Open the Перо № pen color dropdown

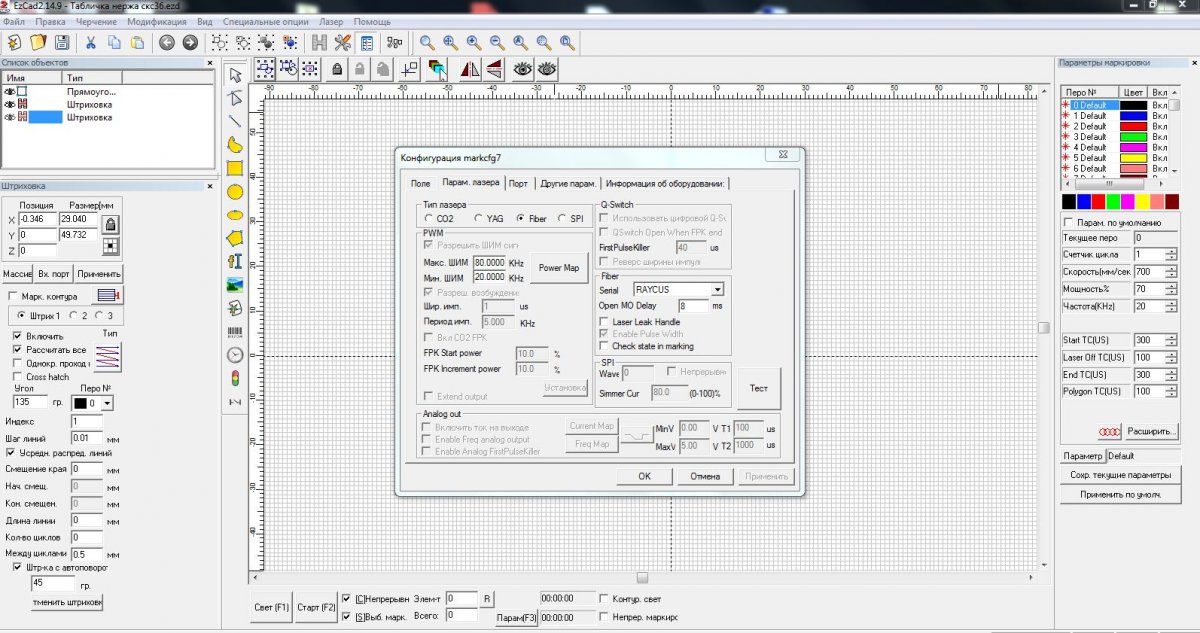(108, 403)
